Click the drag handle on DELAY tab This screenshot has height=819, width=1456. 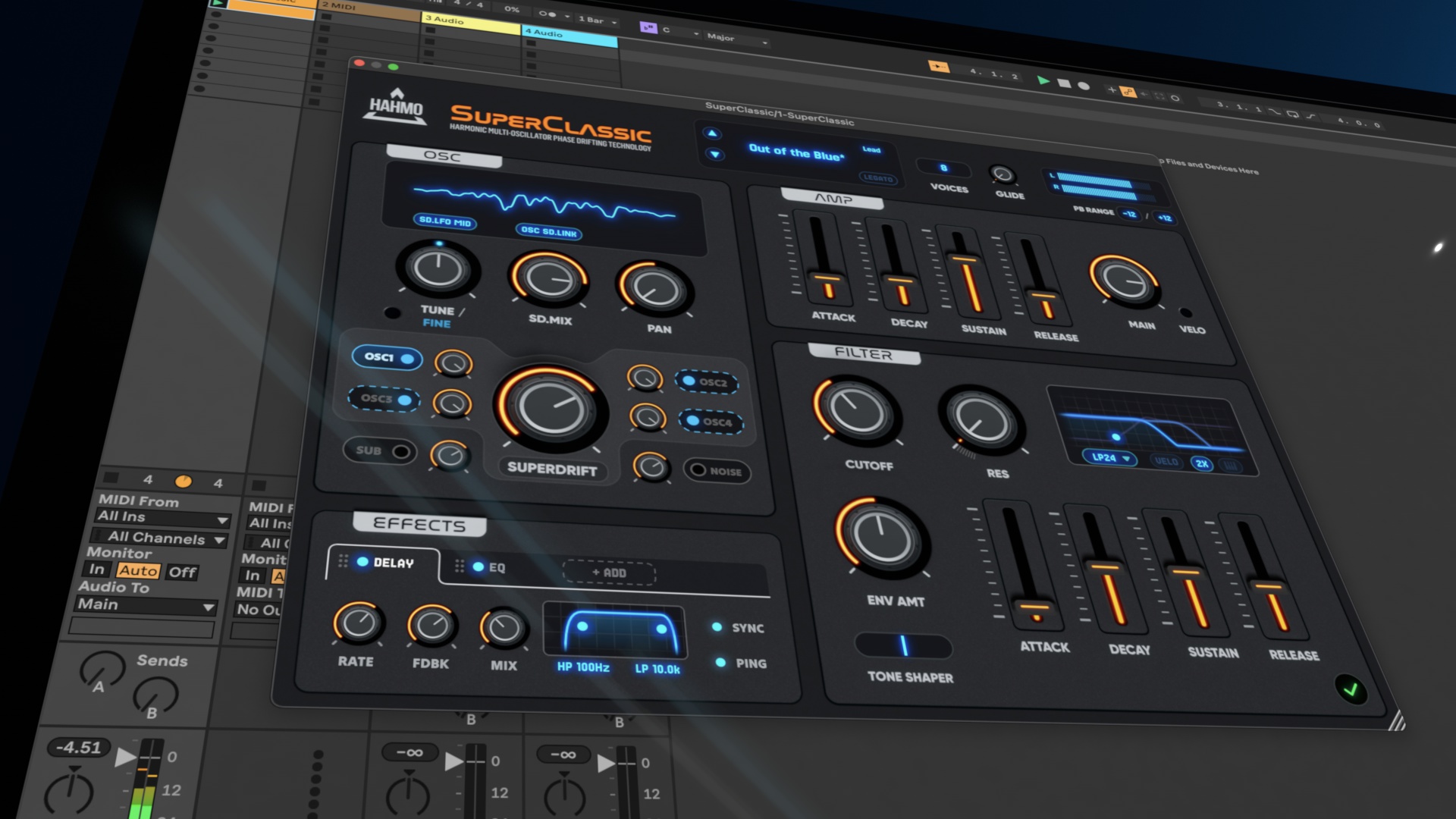point(343,560)
